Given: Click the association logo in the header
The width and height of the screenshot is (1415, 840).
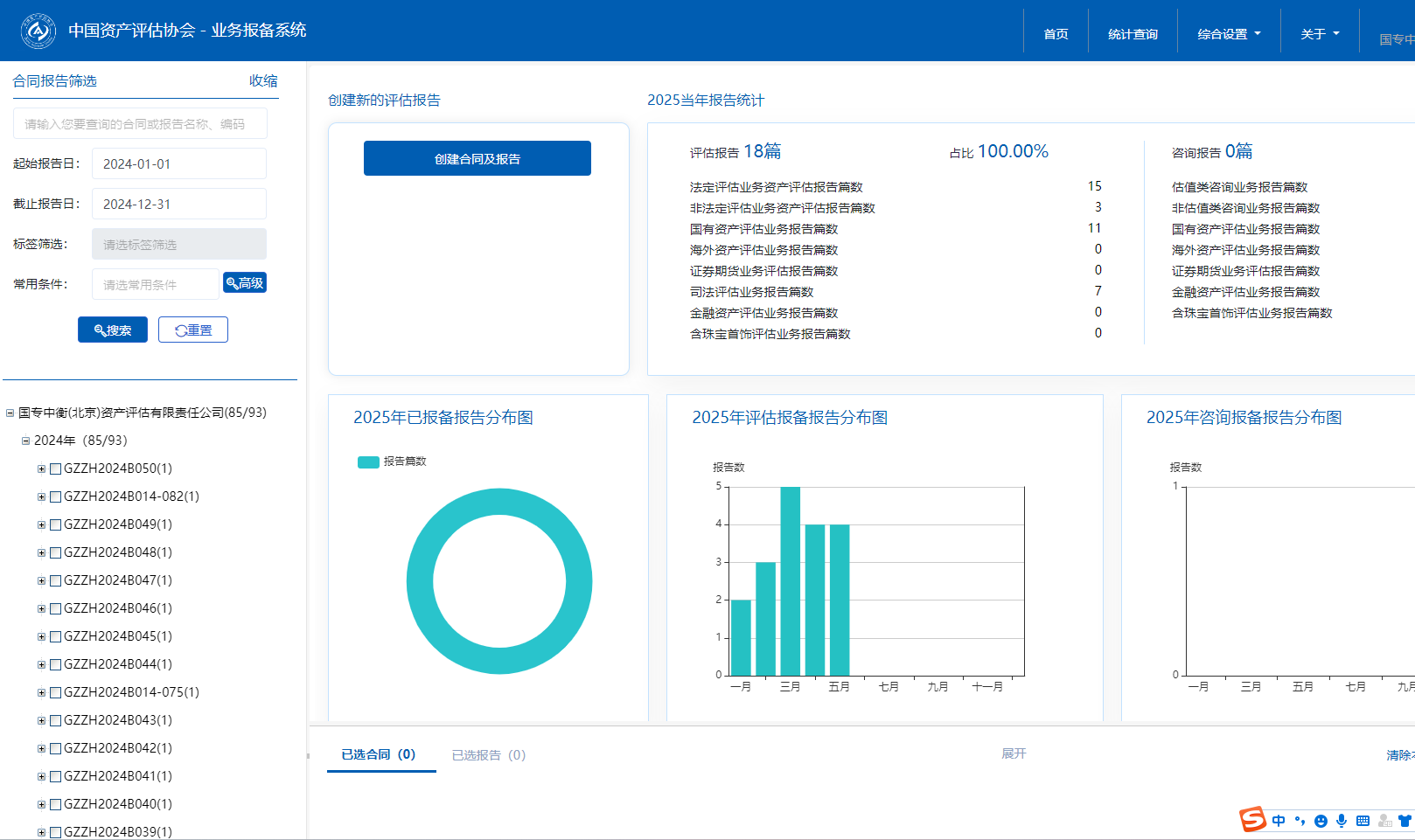Looking at the screenshot, I should 38,31.
